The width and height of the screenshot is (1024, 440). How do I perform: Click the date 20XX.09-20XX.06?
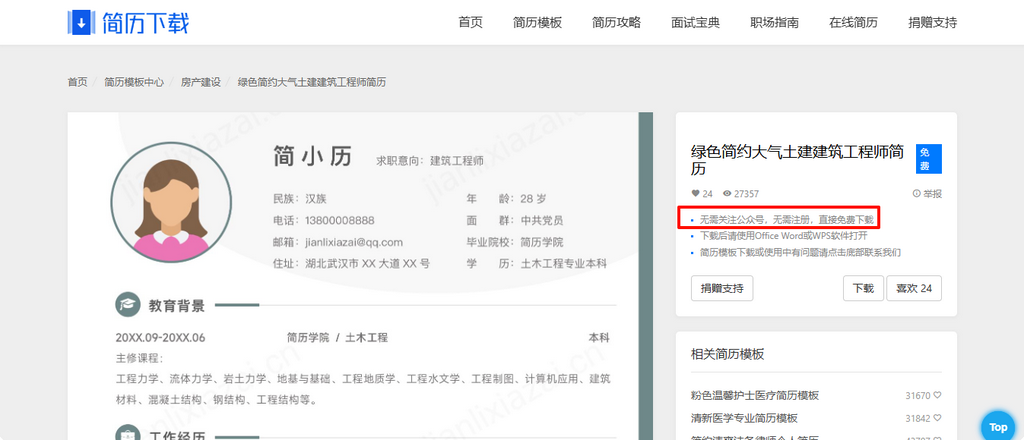tap(161, 338)
